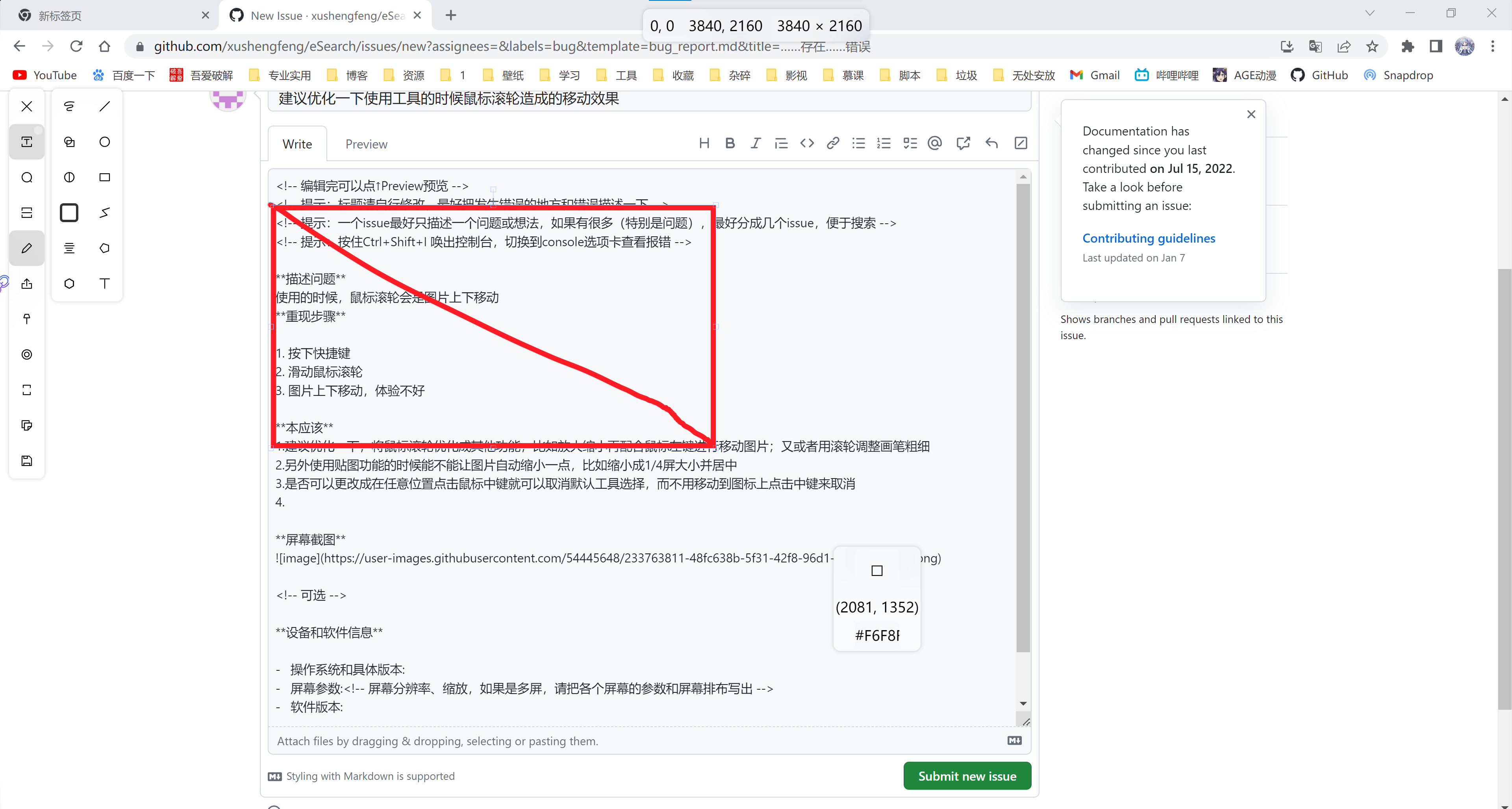Open the line width settings icon
This screenshot has width=1512, height=809.
tap(69, 249)
